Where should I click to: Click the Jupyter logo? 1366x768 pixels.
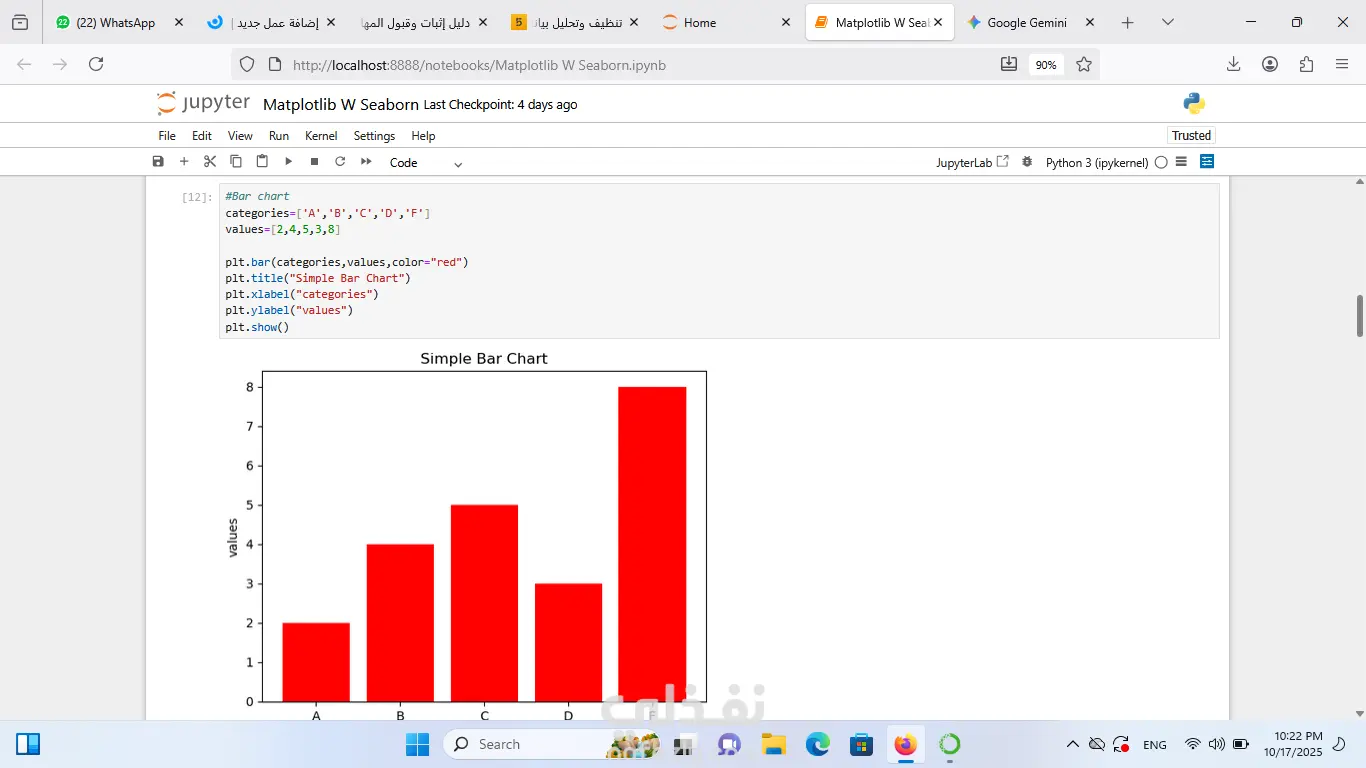tap(203, 103)
